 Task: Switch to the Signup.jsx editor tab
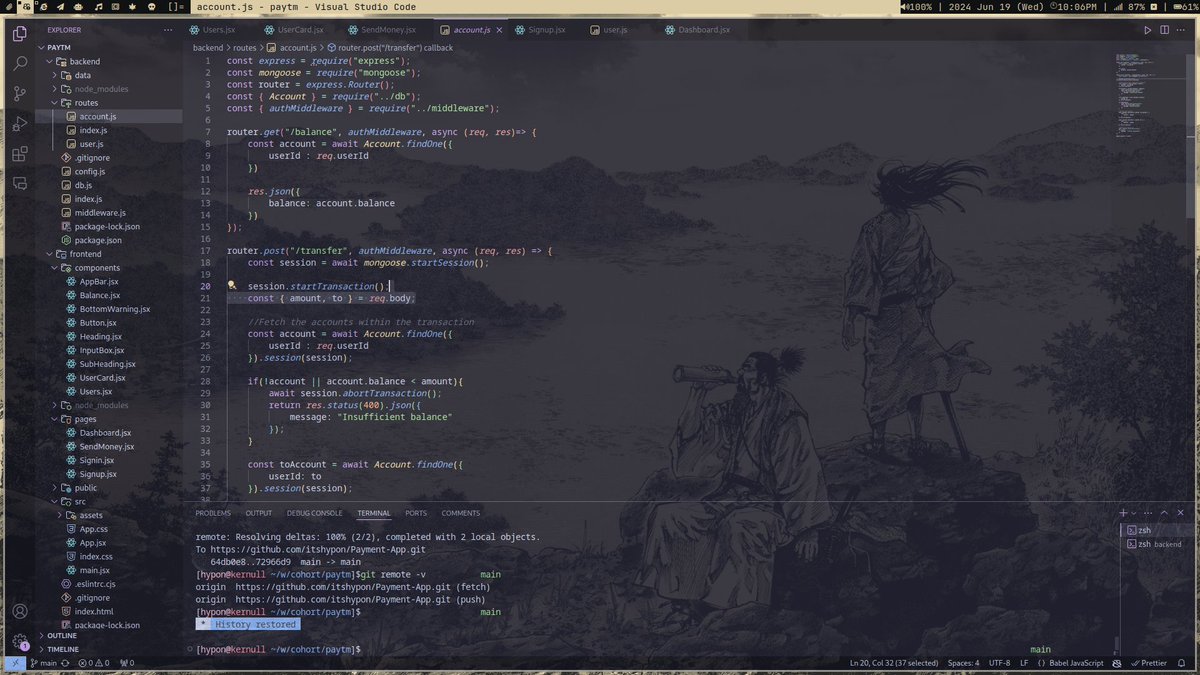coord(546,30)
